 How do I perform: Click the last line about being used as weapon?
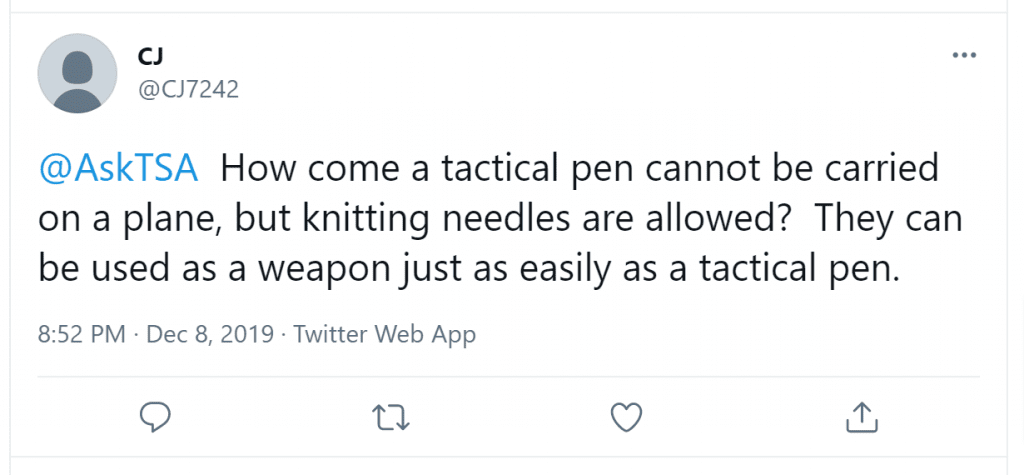(x=469, y=269)
